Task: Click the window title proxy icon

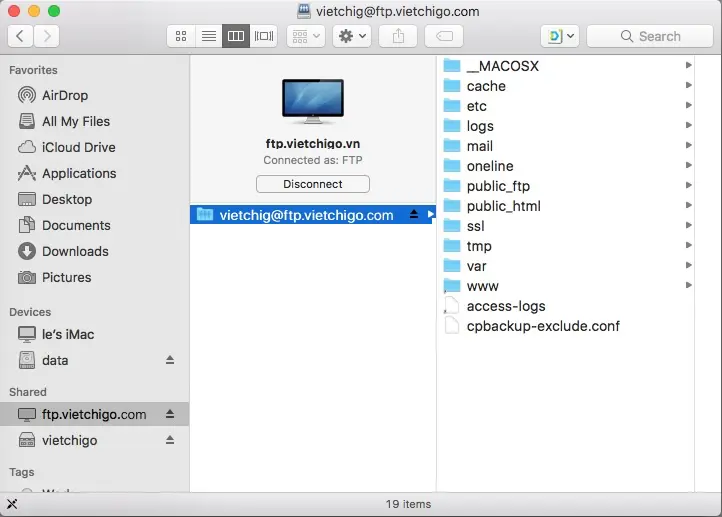Action: pos(304,11)
